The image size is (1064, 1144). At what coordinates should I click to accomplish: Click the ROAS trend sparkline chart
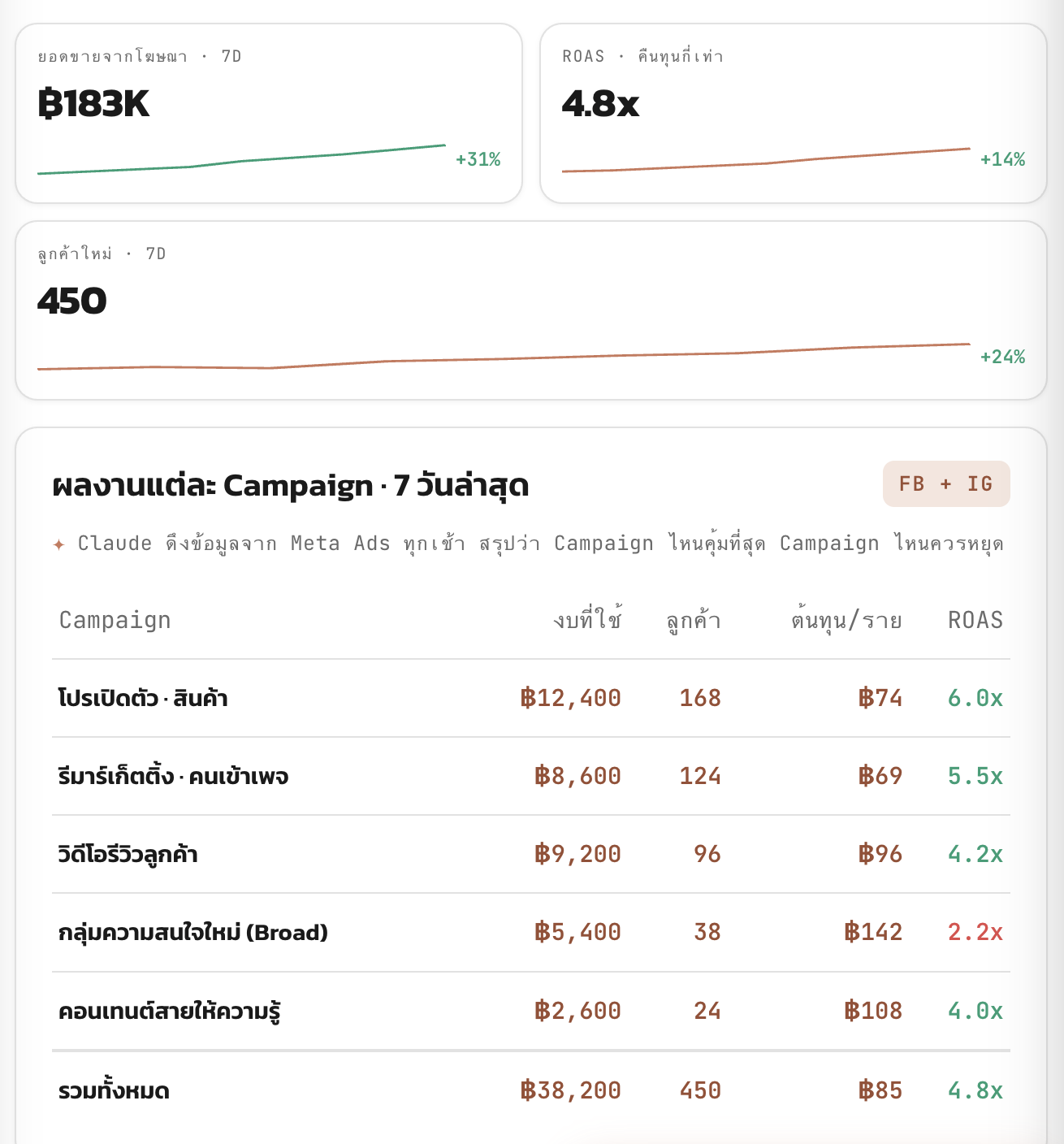(766, 160)
